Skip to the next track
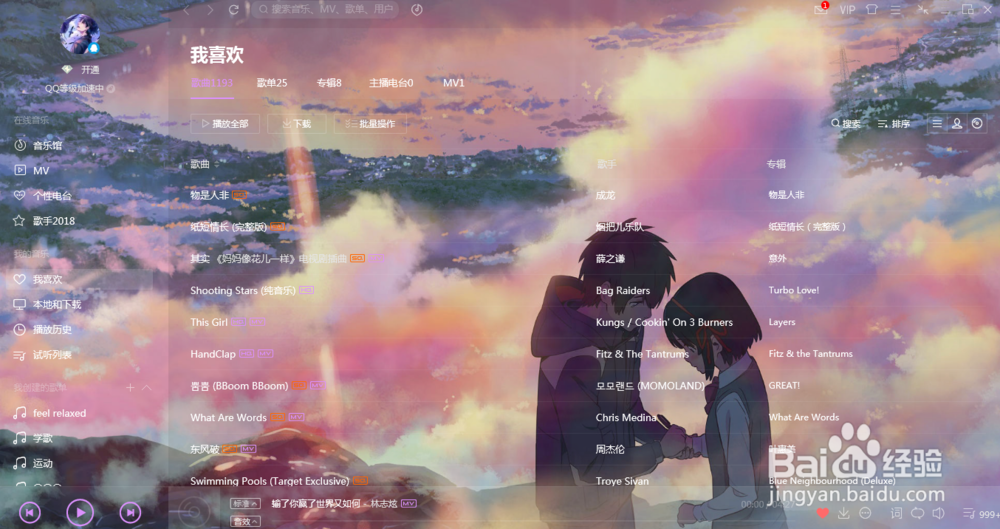Viewport: 1000px width, 529px height. point(130,512)
